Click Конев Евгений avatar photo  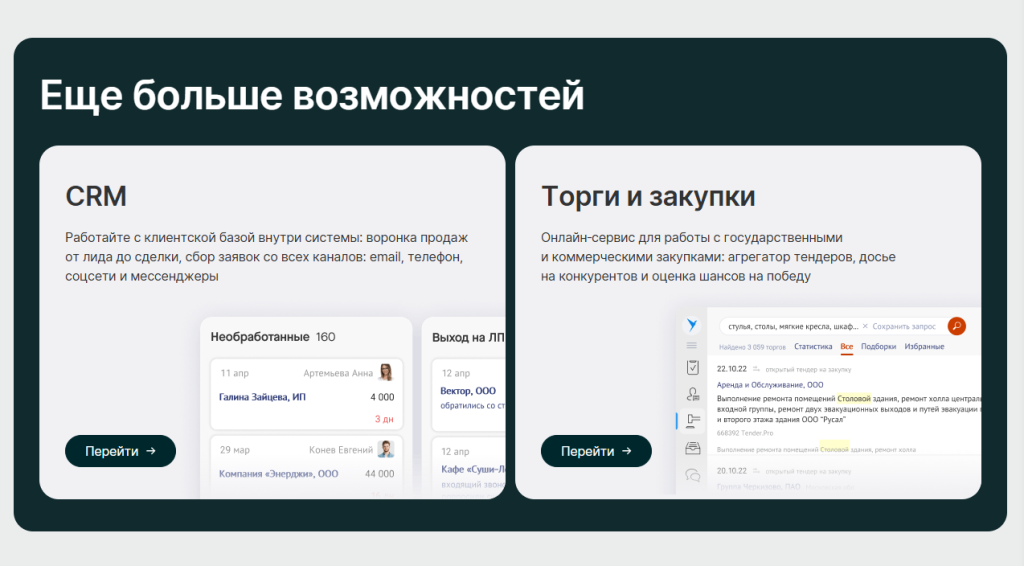tap(385, 449)
